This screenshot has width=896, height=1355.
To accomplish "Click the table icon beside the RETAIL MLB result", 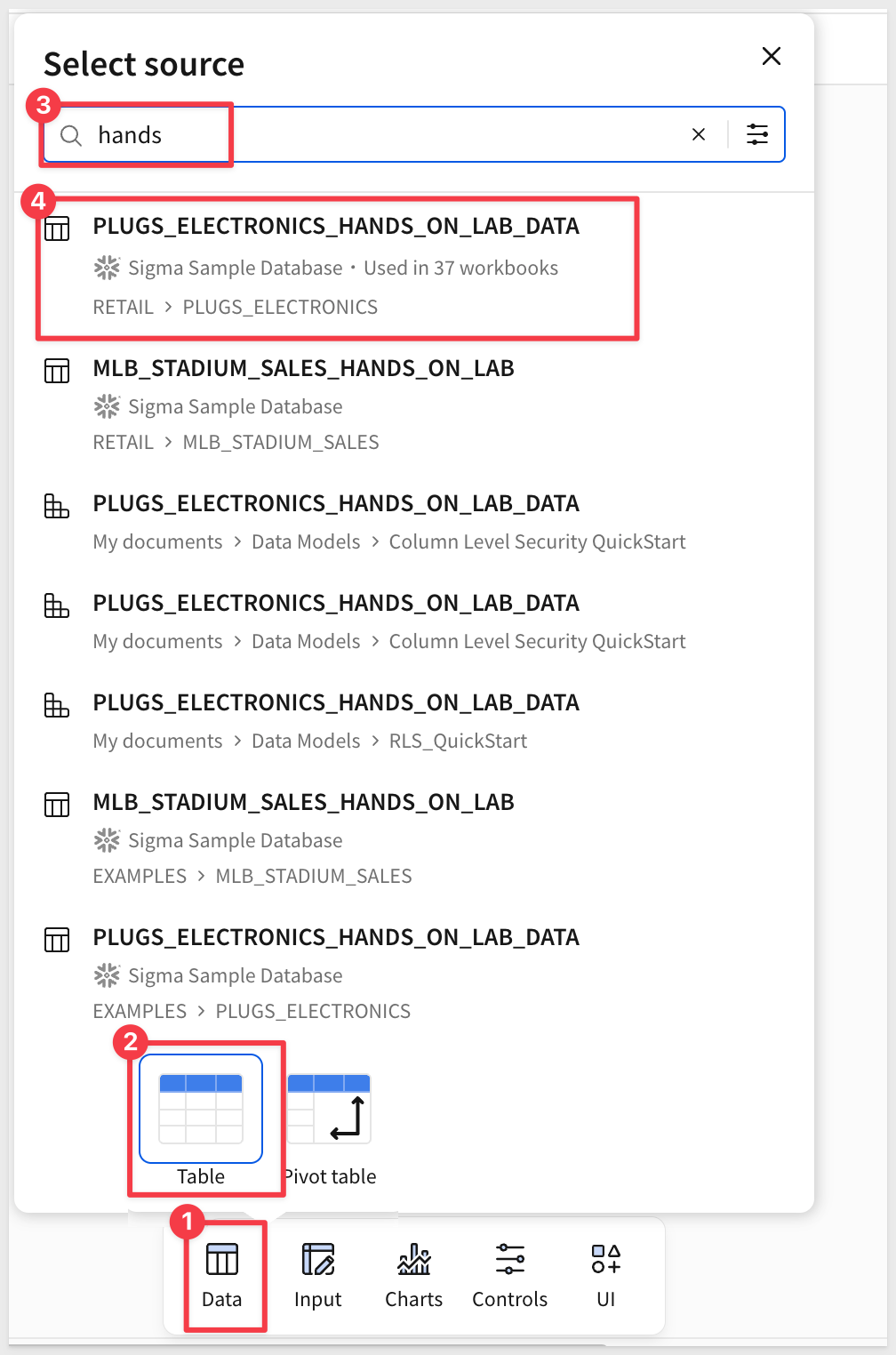I will (57, 371).
